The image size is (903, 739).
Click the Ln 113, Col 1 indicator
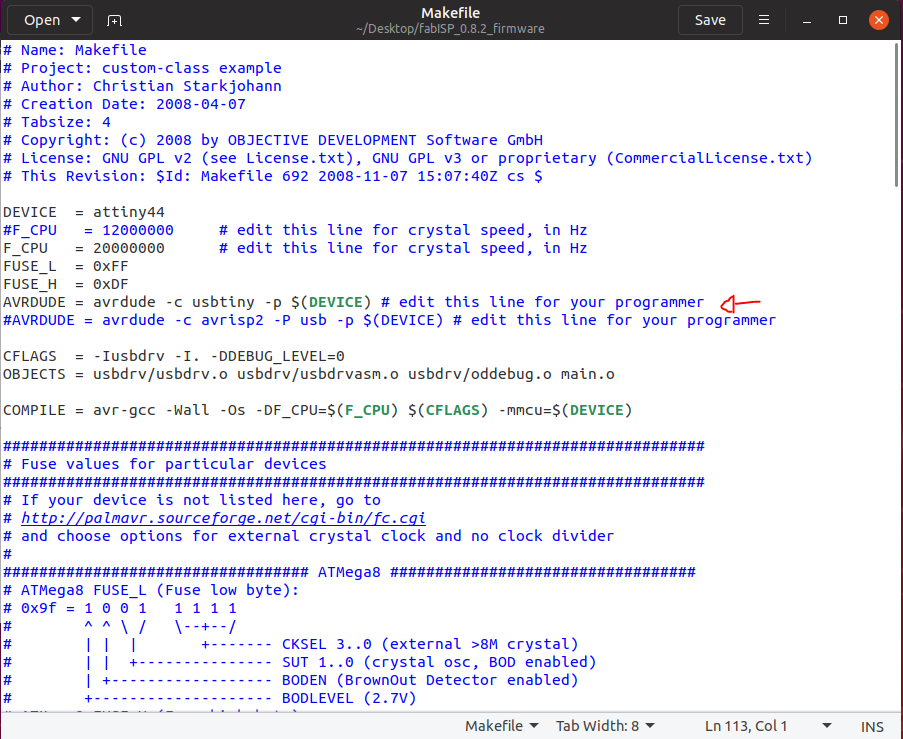pos(746,726)
